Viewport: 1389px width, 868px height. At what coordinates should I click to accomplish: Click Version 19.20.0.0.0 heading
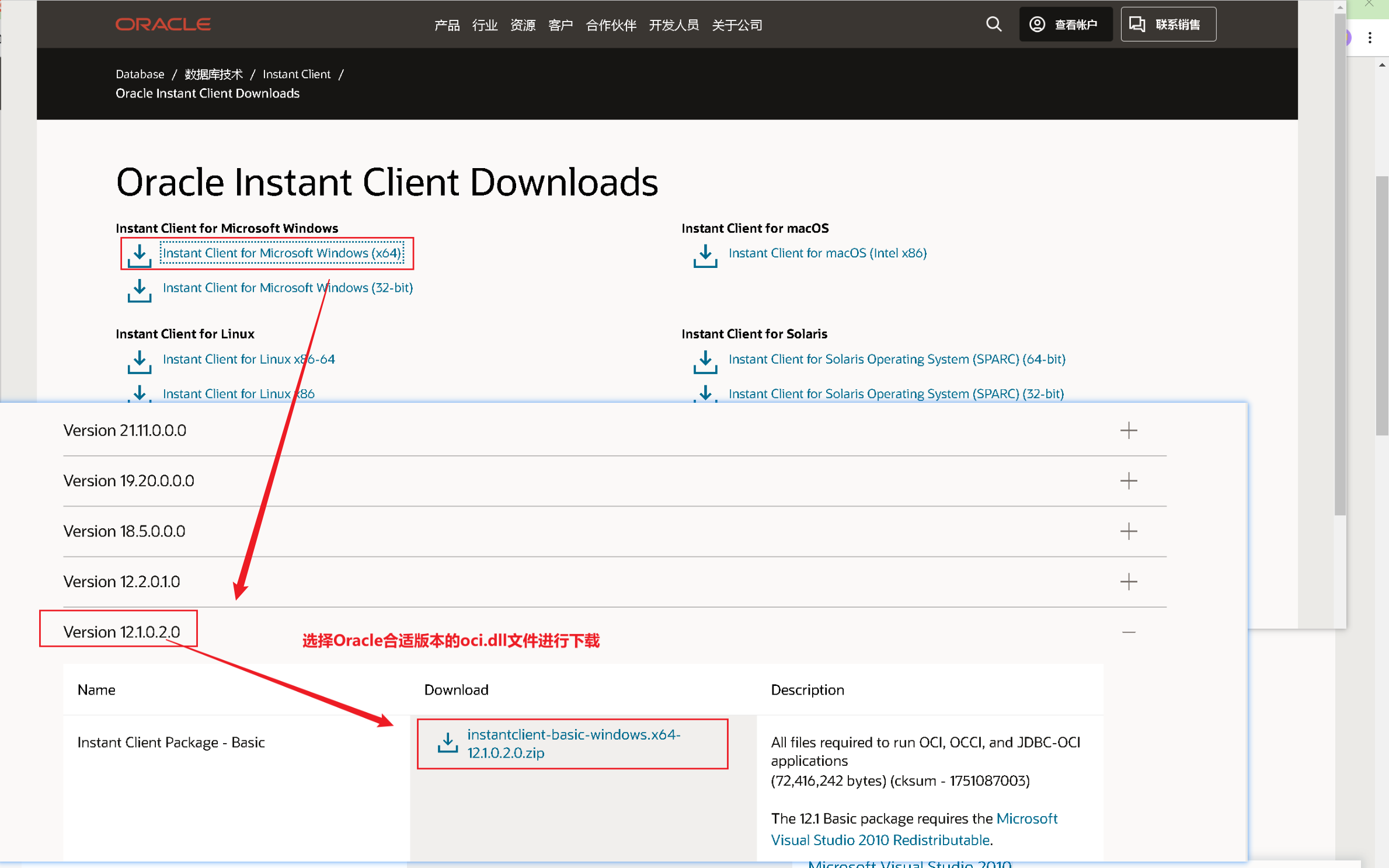(x=128, y=480)
